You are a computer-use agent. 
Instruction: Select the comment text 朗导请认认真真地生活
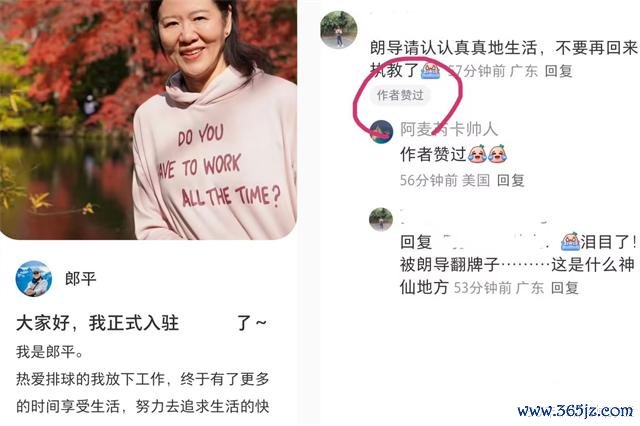point(453,48)
